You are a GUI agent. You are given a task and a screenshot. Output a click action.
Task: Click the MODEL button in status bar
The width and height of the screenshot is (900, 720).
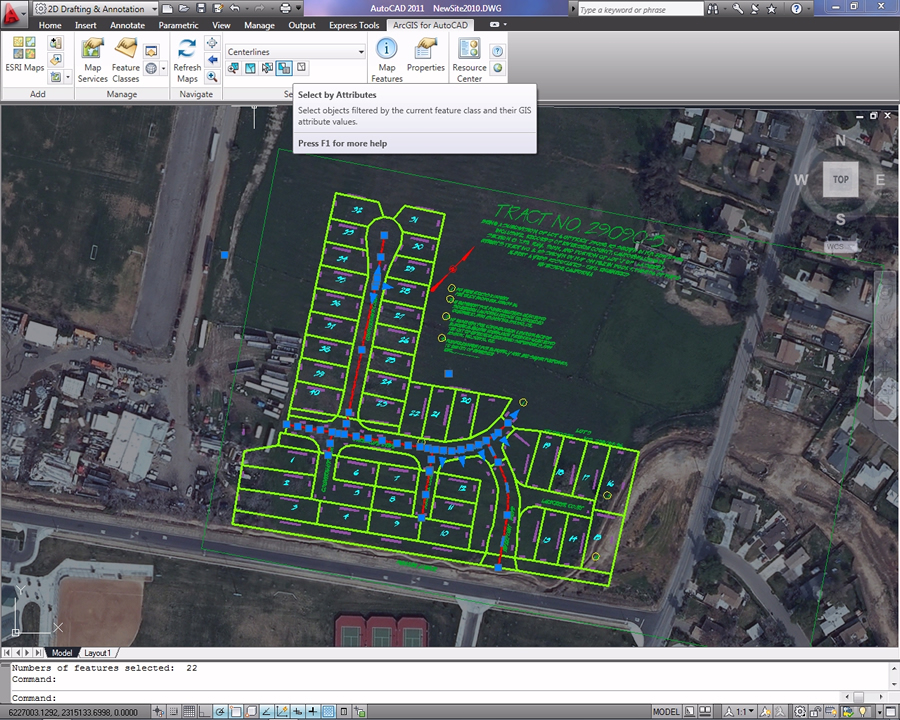coord(666,712)
